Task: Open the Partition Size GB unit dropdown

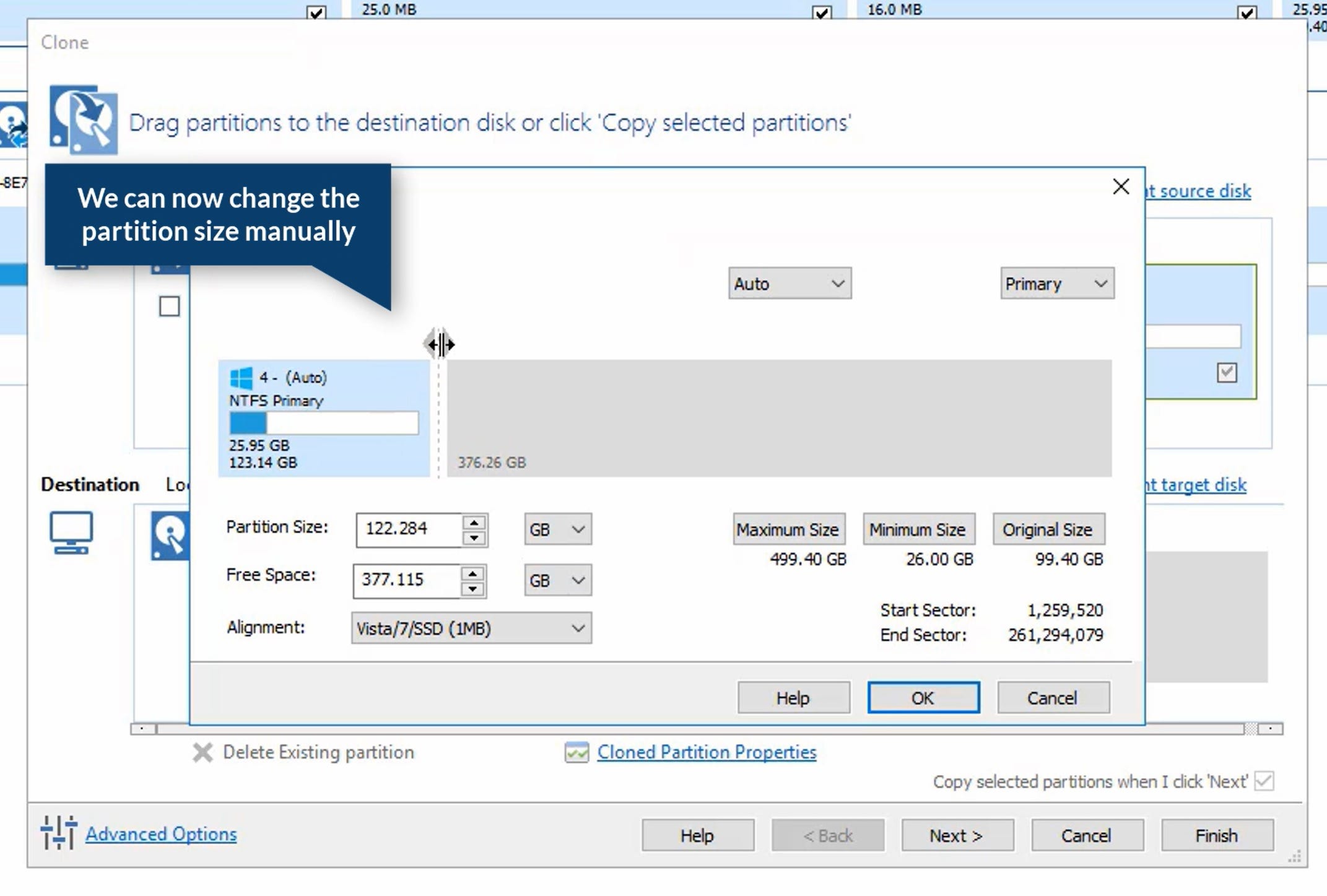Action: (x=557, y=529)
